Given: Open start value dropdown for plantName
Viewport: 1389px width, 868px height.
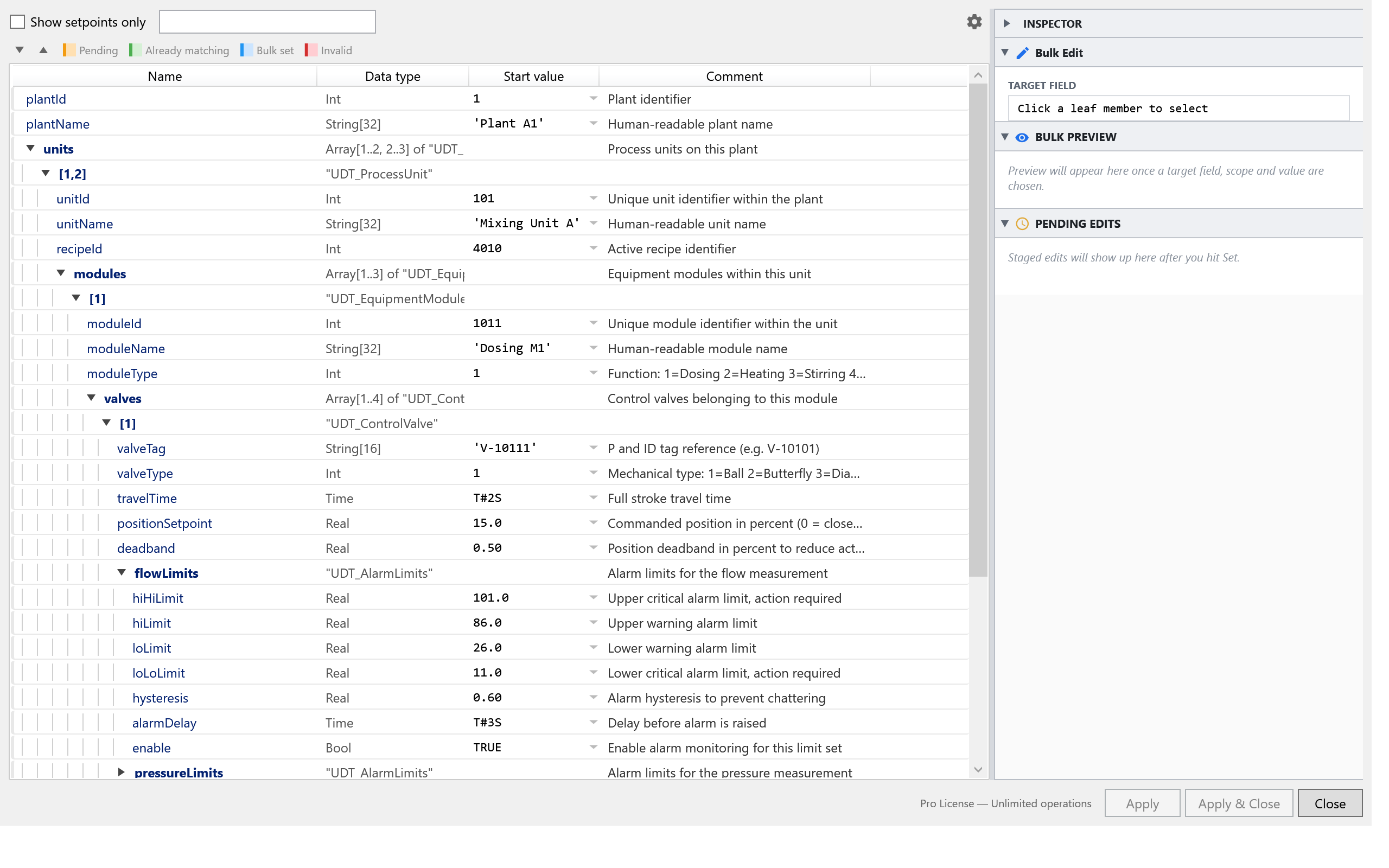Looking at the screenshot, I should tap(594, 124).
